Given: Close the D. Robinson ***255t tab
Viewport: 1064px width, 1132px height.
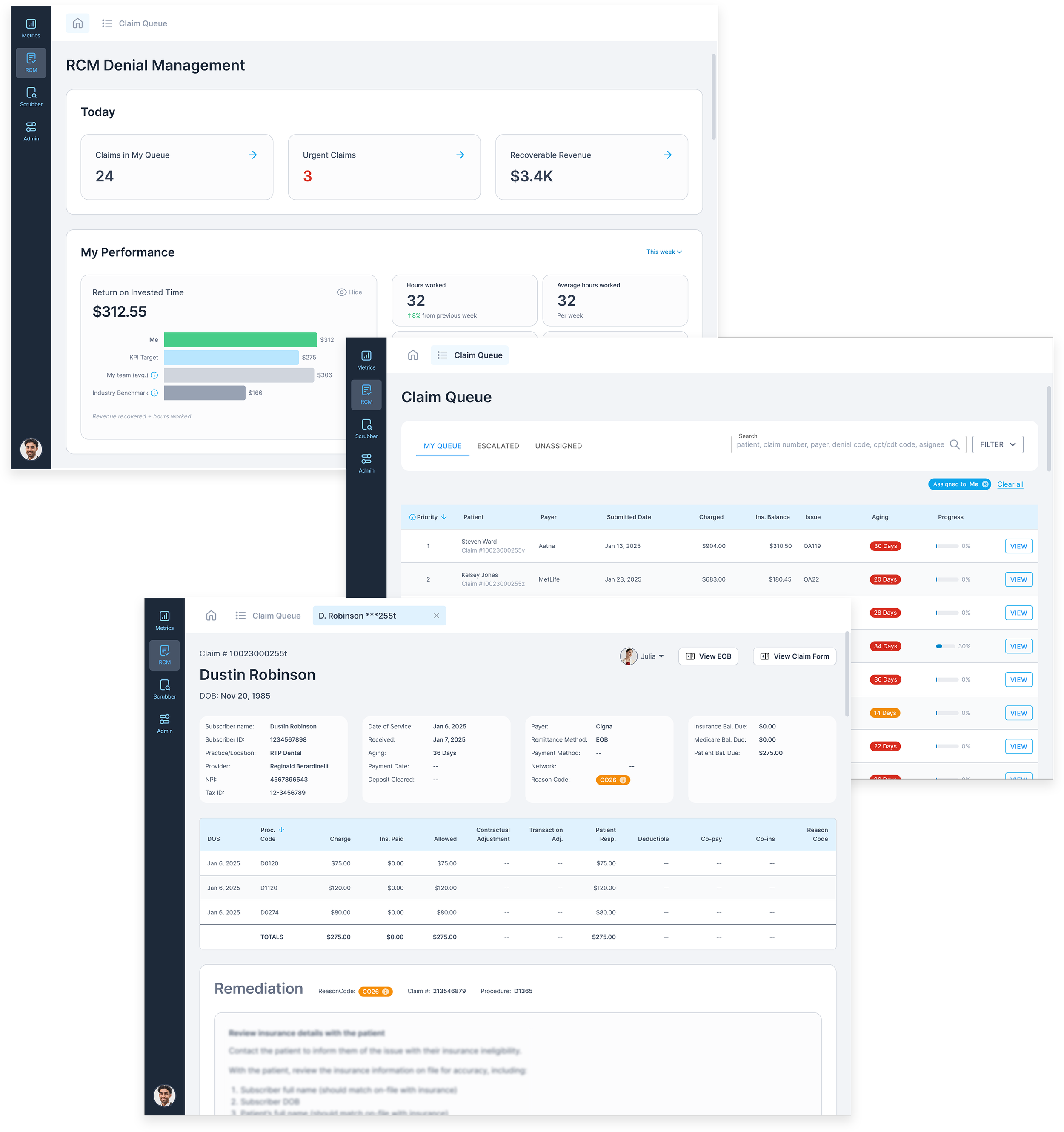Looking at the screenshot, I should click(436, 616).
